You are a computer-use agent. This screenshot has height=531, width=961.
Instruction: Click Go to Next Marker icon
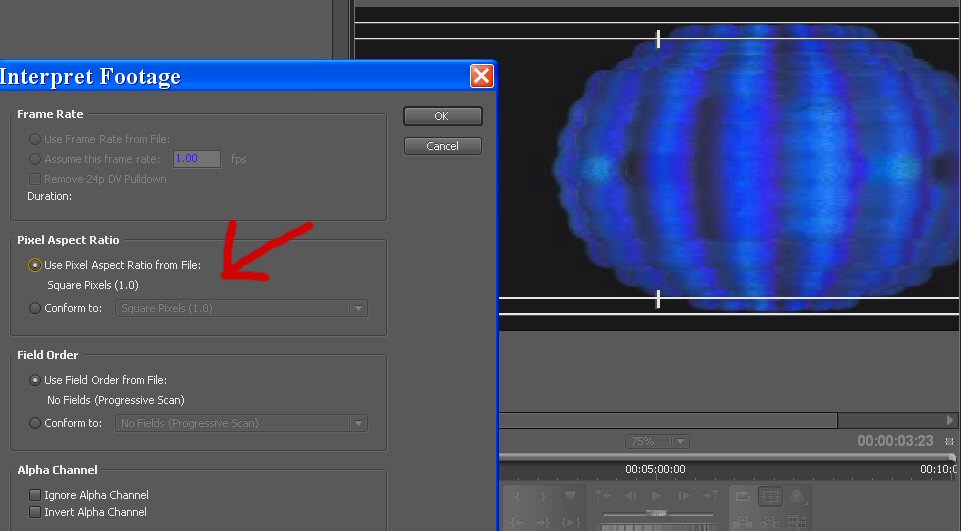click(710, 495)
